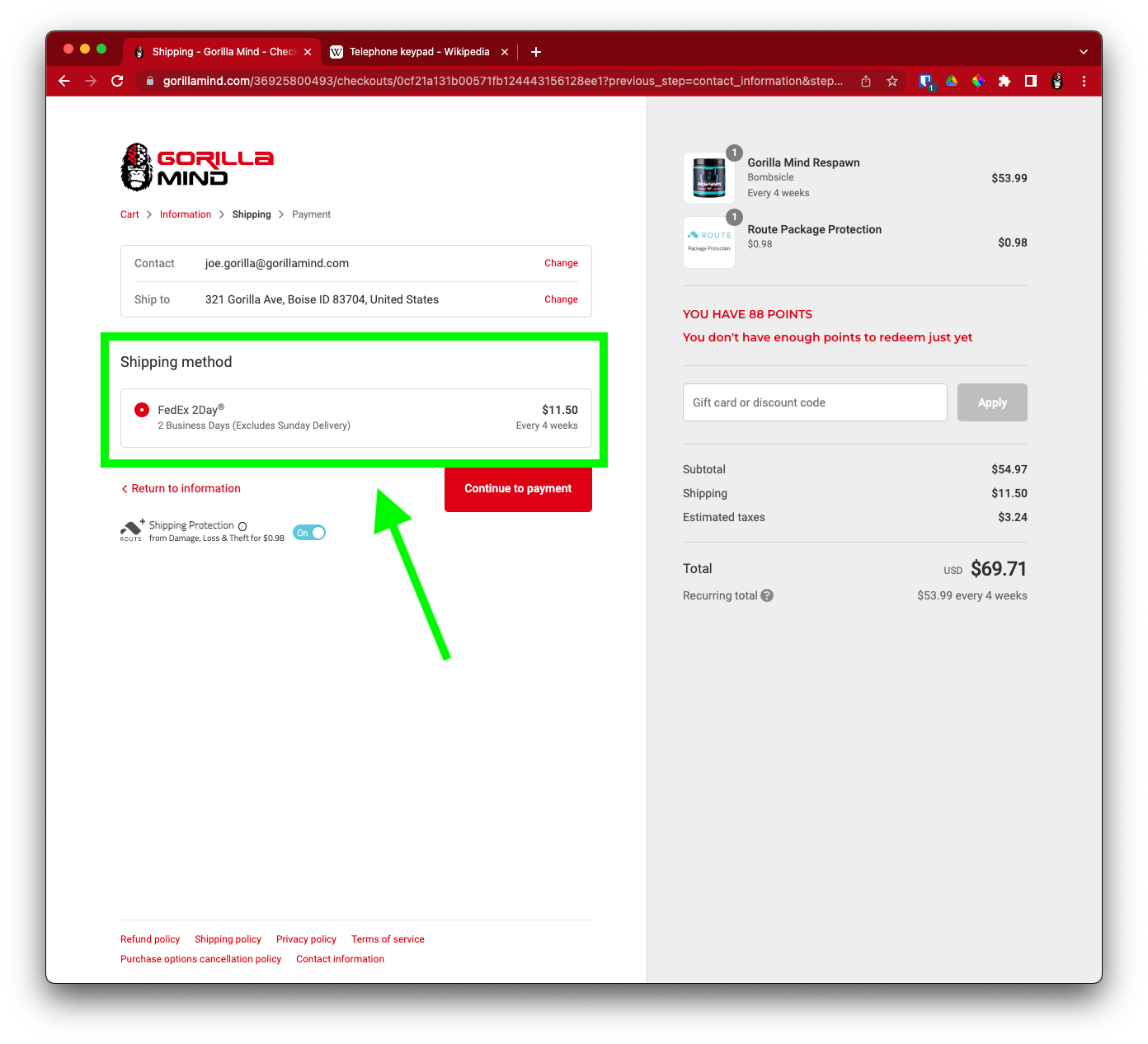Open the Bitwarden extension icon
Image resolution: width=1148 pixels, height=1044 pixels.
pos(925,81)
